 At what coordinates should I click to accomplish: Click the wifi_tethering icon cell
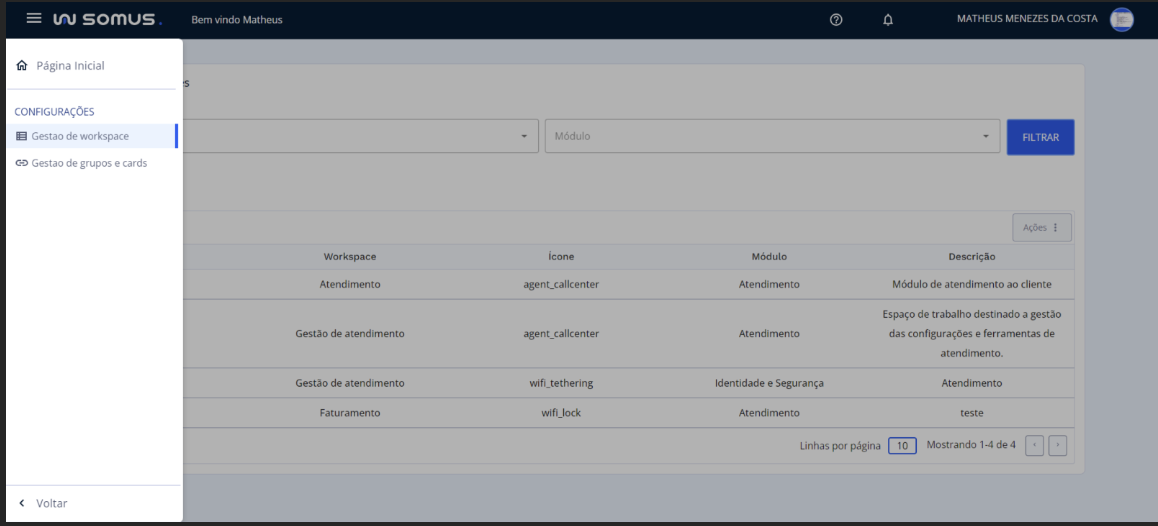[x=561, y=383]
